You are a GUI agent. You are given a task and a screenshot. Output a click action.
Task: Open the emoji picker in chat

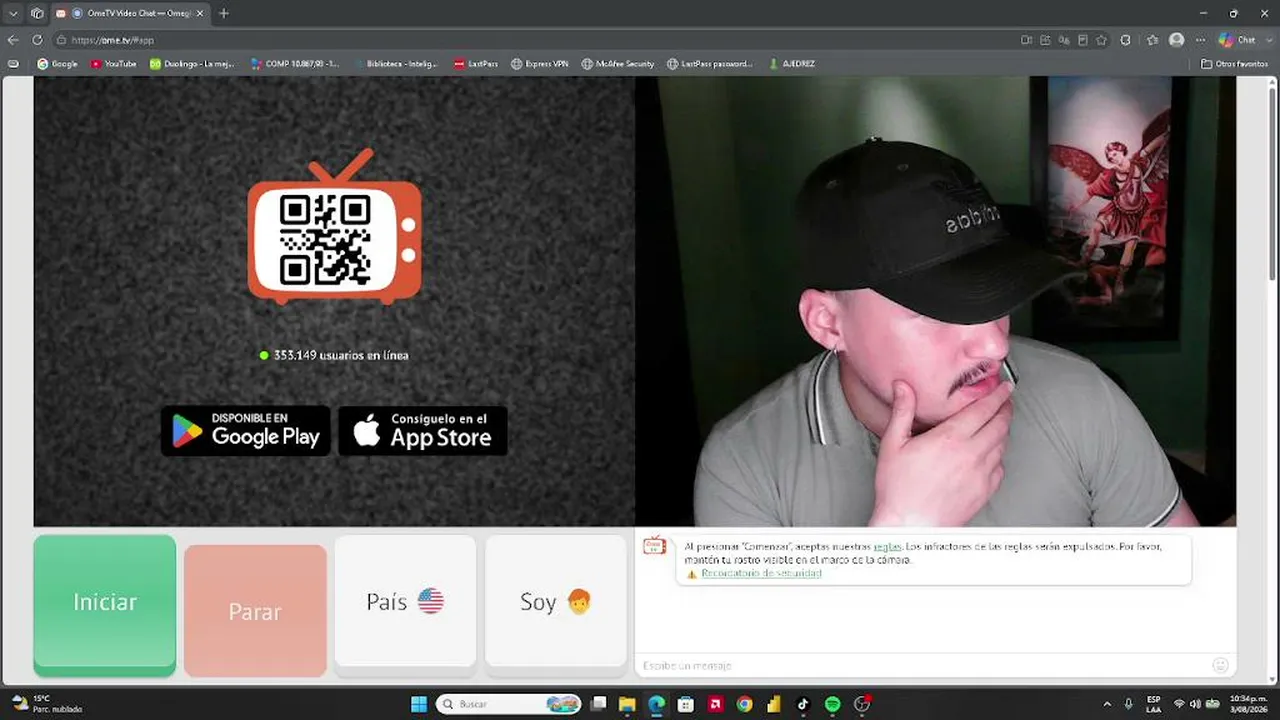click(x=1220, y=665)
